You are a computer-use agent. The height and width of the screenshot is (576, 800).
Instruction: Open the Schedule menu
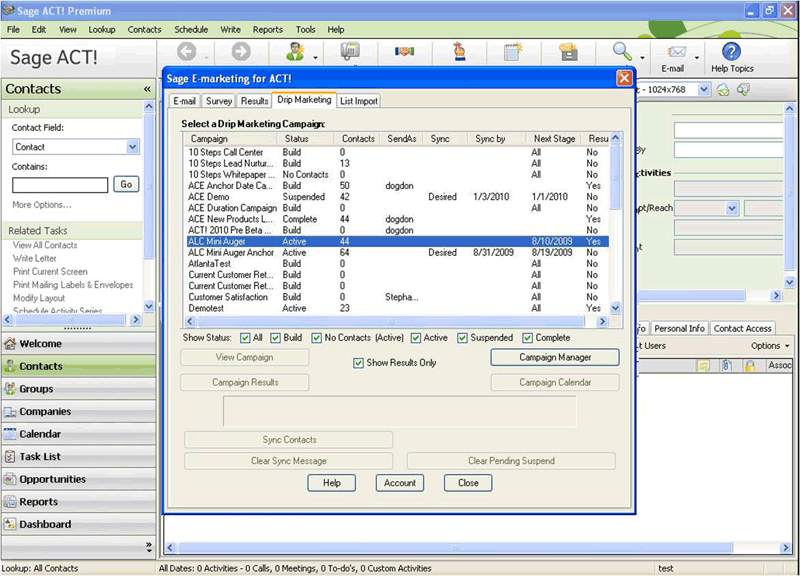coord(191,30)
